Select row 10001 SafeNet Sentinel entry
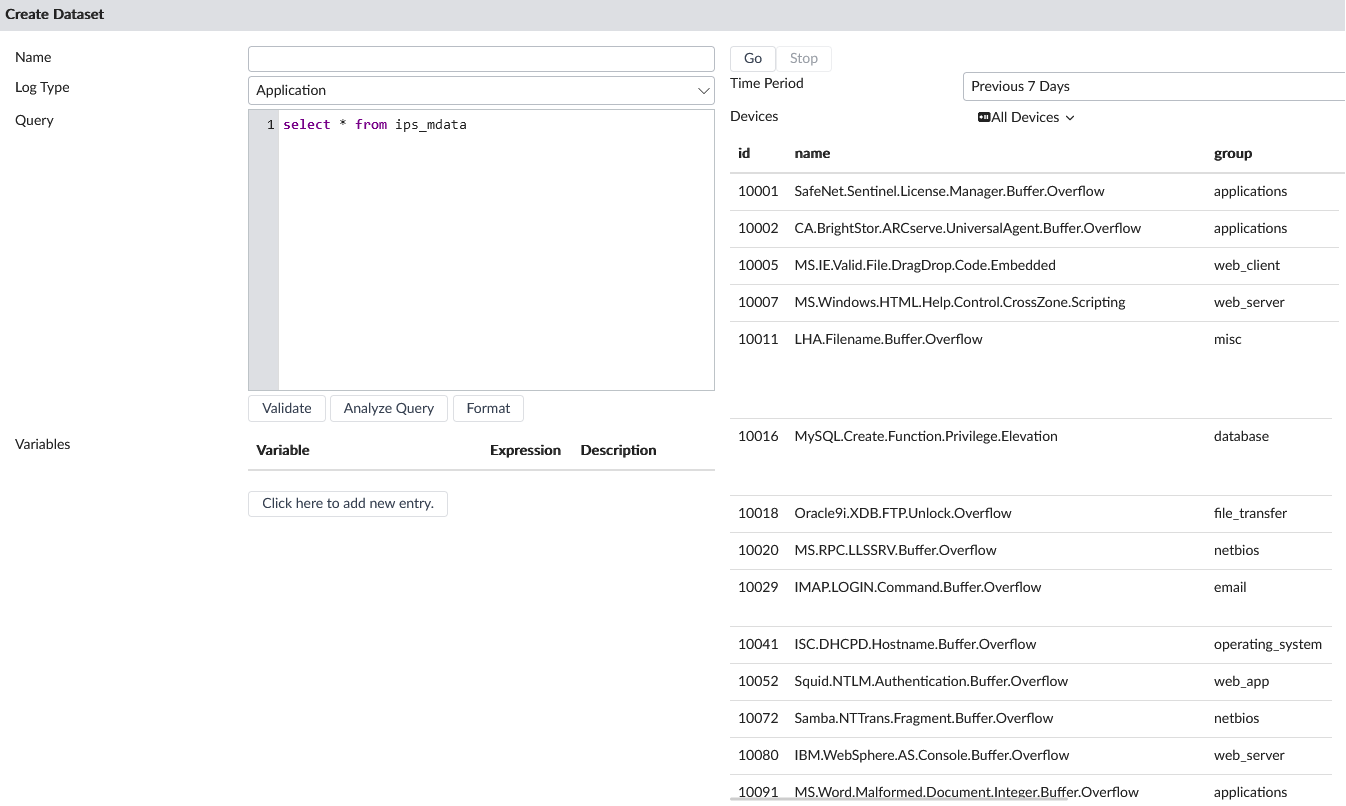The width and height of the screenshot is (1346, 806). 948,191
